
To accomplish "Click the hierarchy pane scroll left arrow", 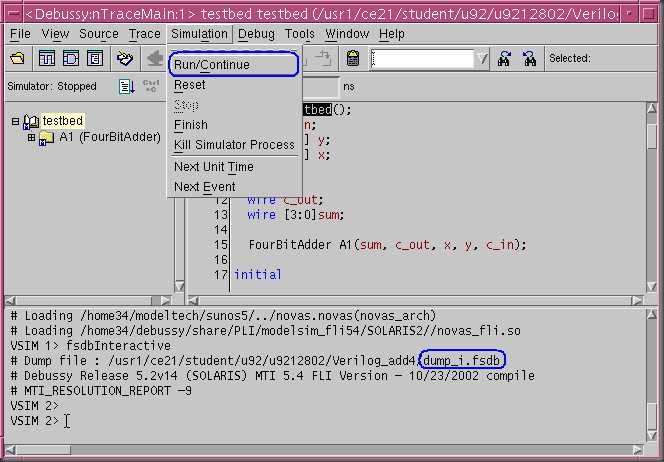I will [x=10, y=300].
